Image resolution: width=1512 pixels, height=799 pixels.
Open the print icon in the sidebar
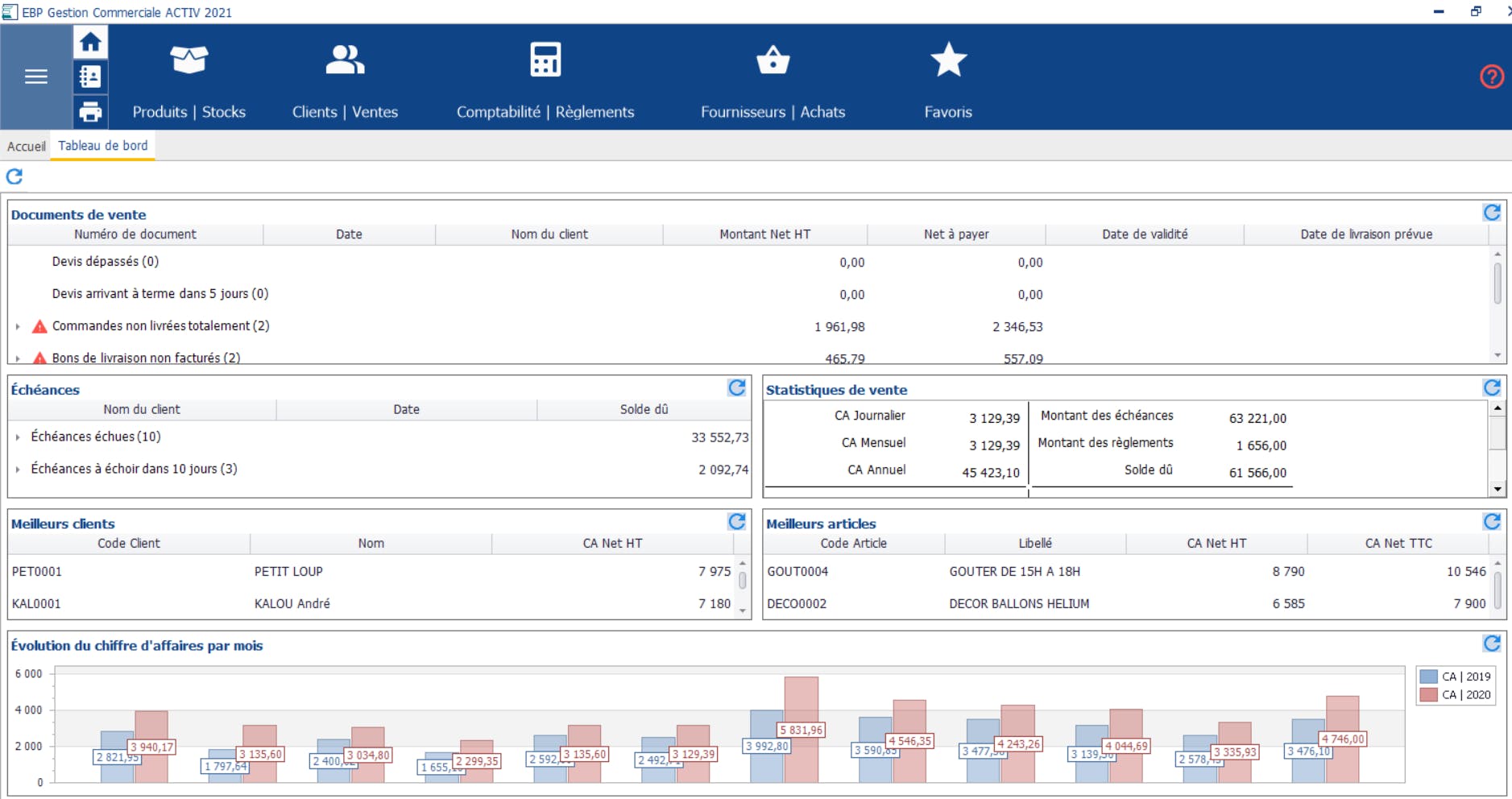tap(89, 111)
